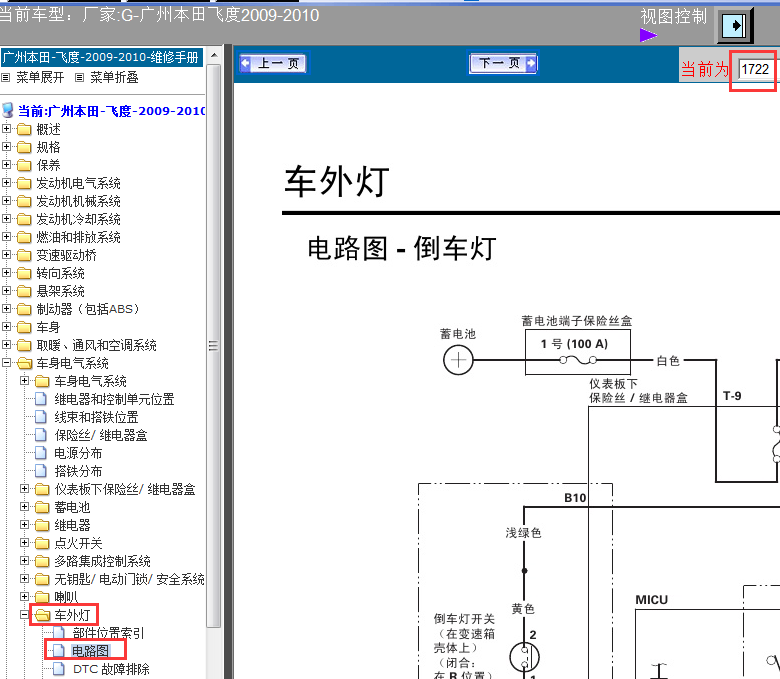Collapse the top-level 车身电气系统 folder

tap(6, 363)
